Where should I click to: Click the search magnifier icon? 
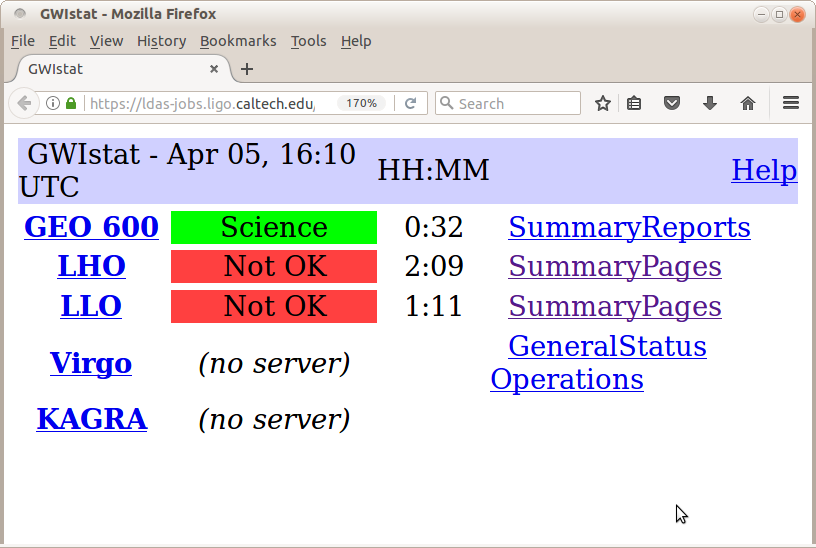tap(447, 103)
